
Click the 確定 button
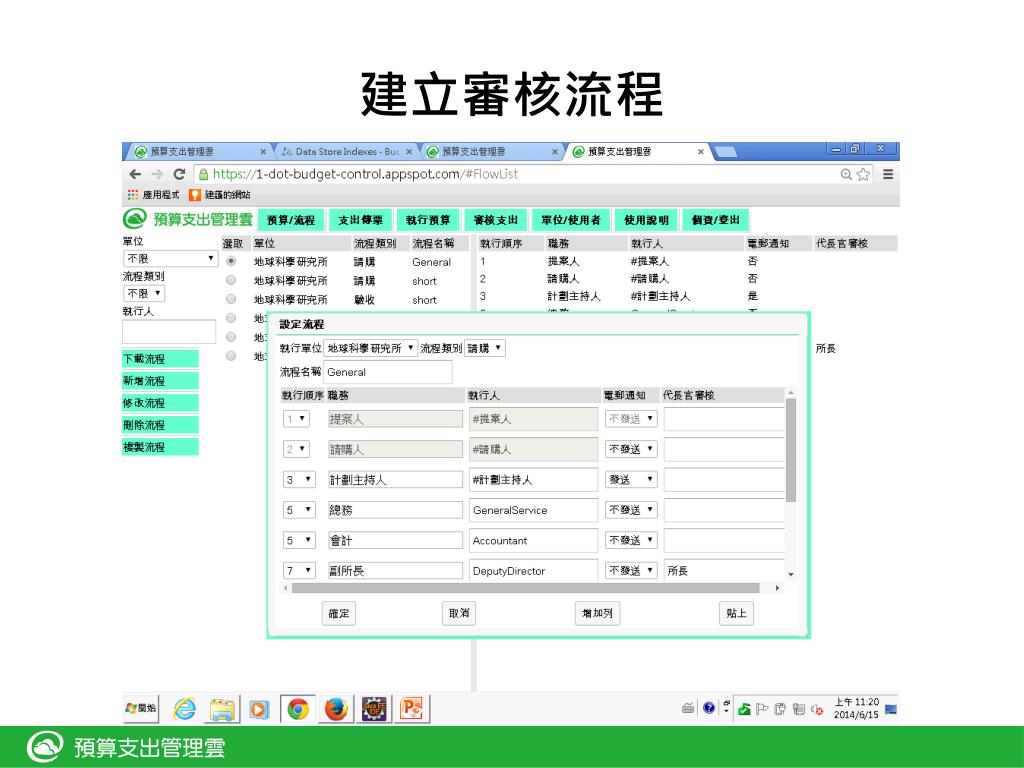[338, 613]
